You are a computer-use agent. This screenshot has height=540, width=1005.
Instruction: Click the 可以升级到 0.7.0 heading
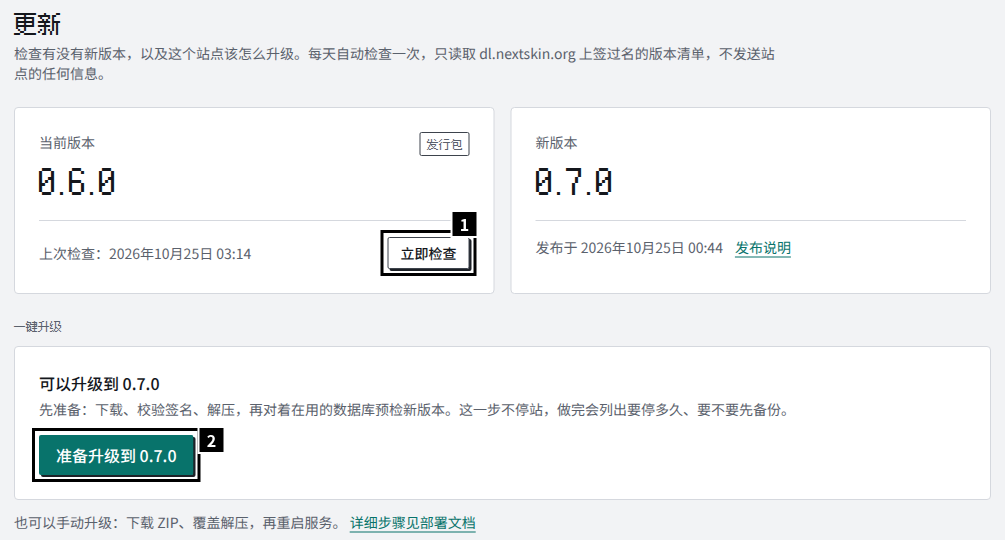pos(99,384)
